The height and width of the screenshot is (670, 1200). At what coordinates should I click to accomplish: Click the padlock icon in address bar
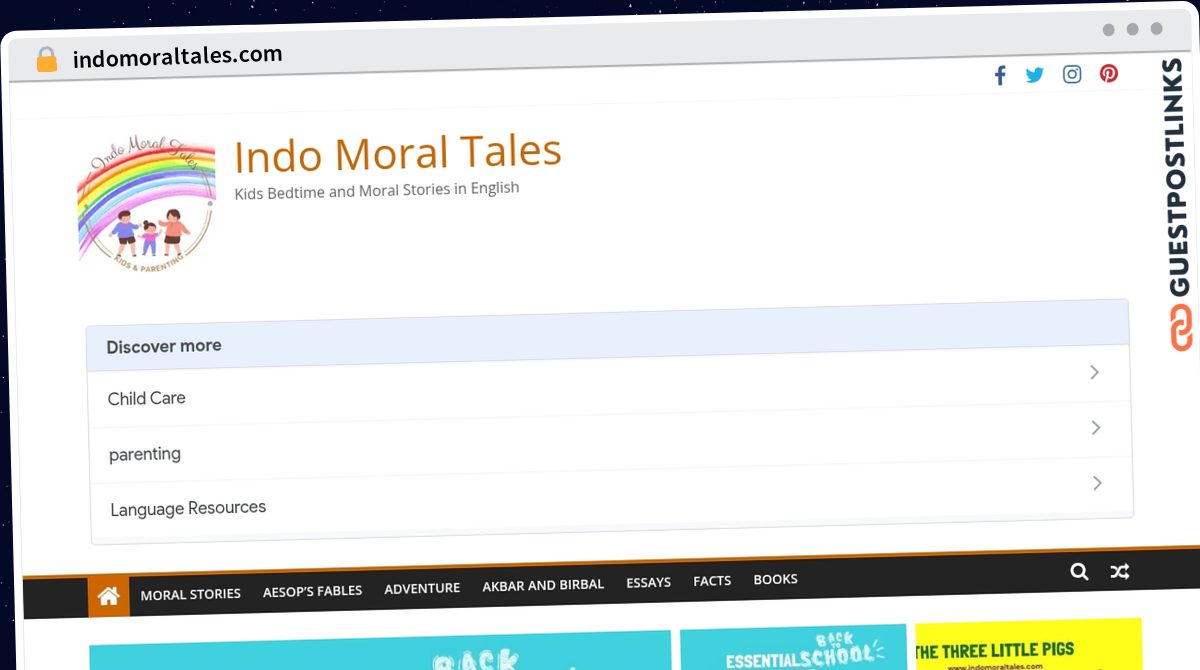point(47,59)
